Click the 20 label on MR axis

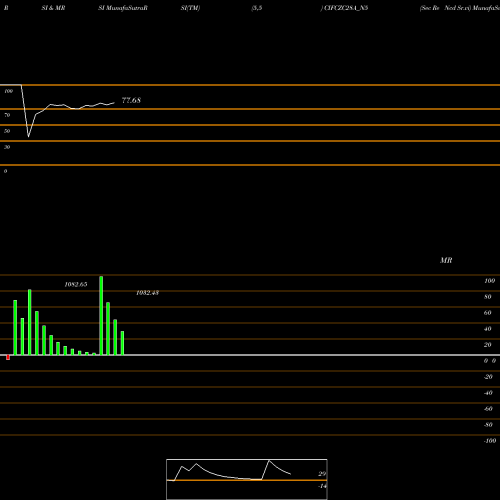(x=487, y=345)
